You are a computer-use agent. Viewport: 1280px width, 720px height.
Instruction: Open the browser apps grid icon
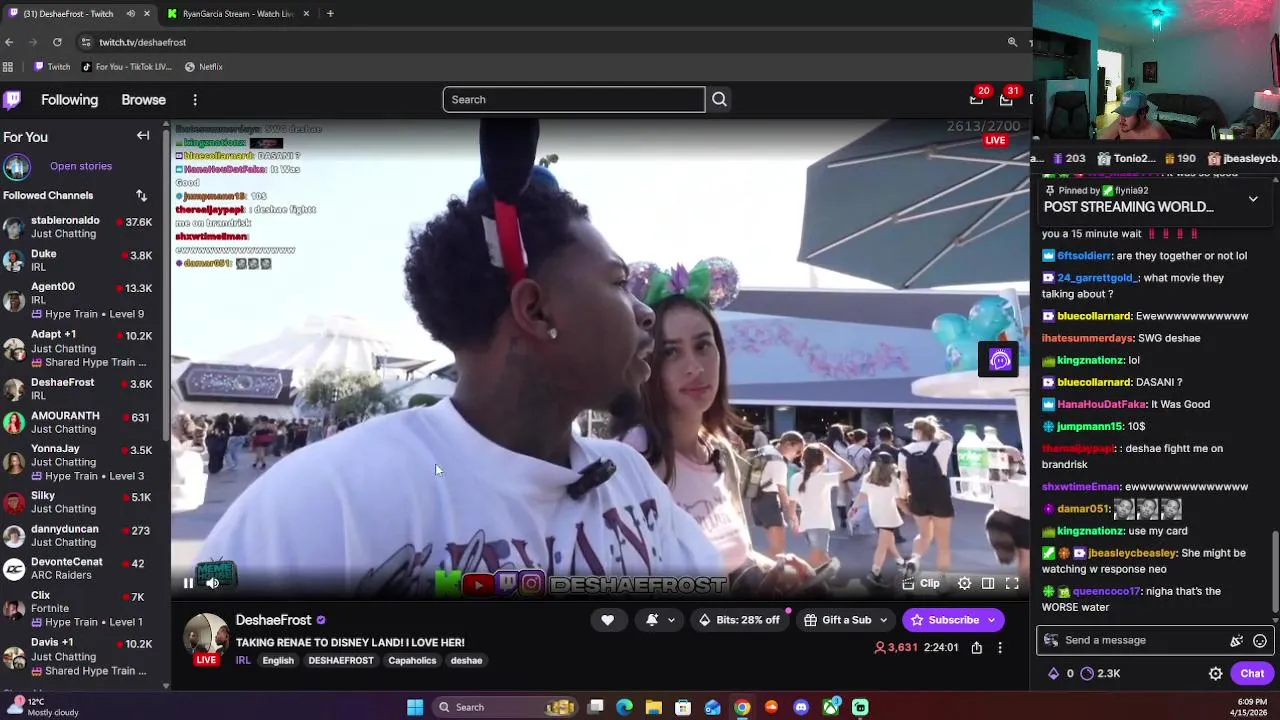pos(8,67)
